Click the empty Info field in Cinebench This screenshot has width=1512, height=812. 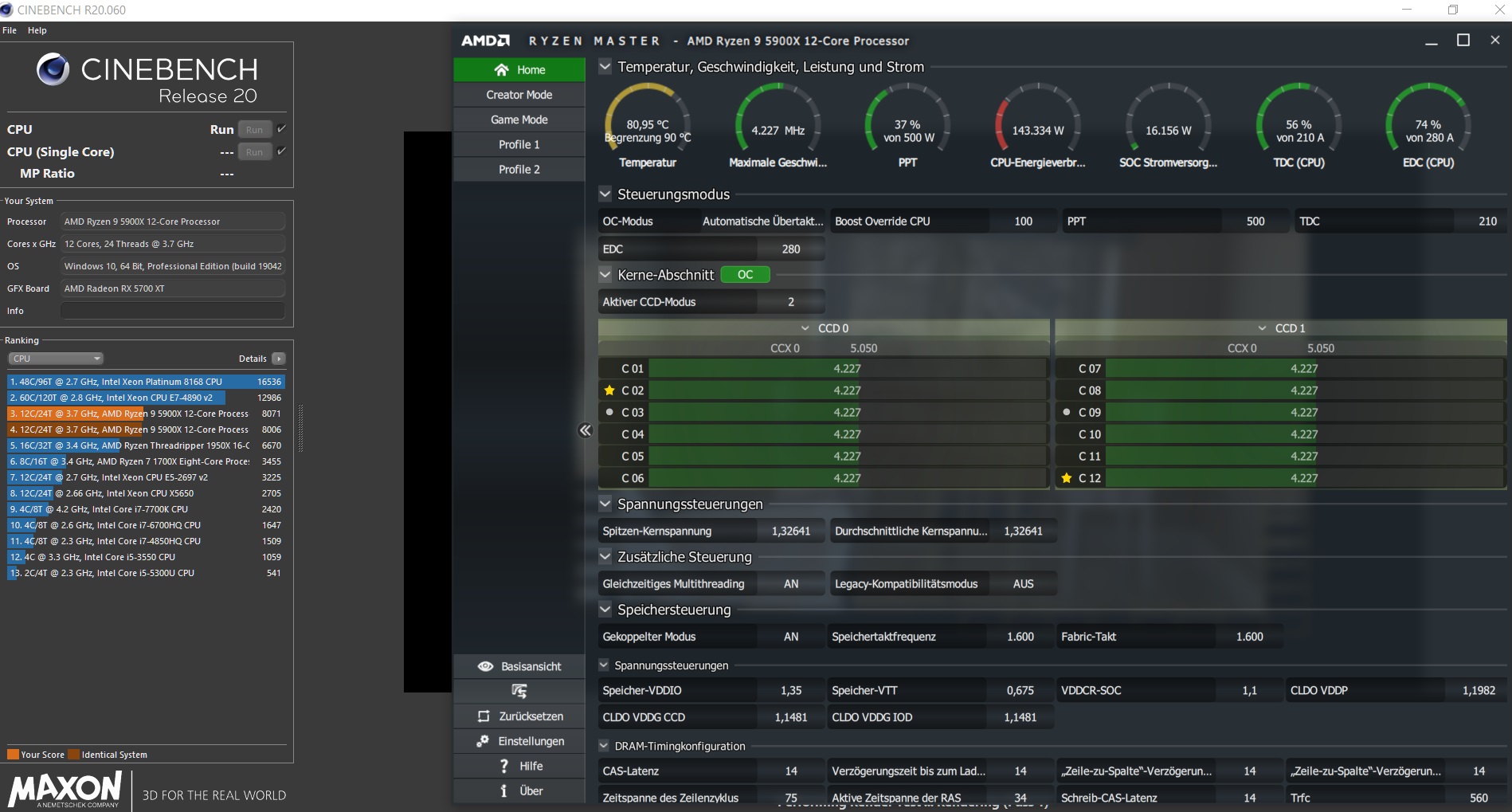[173, 311]
